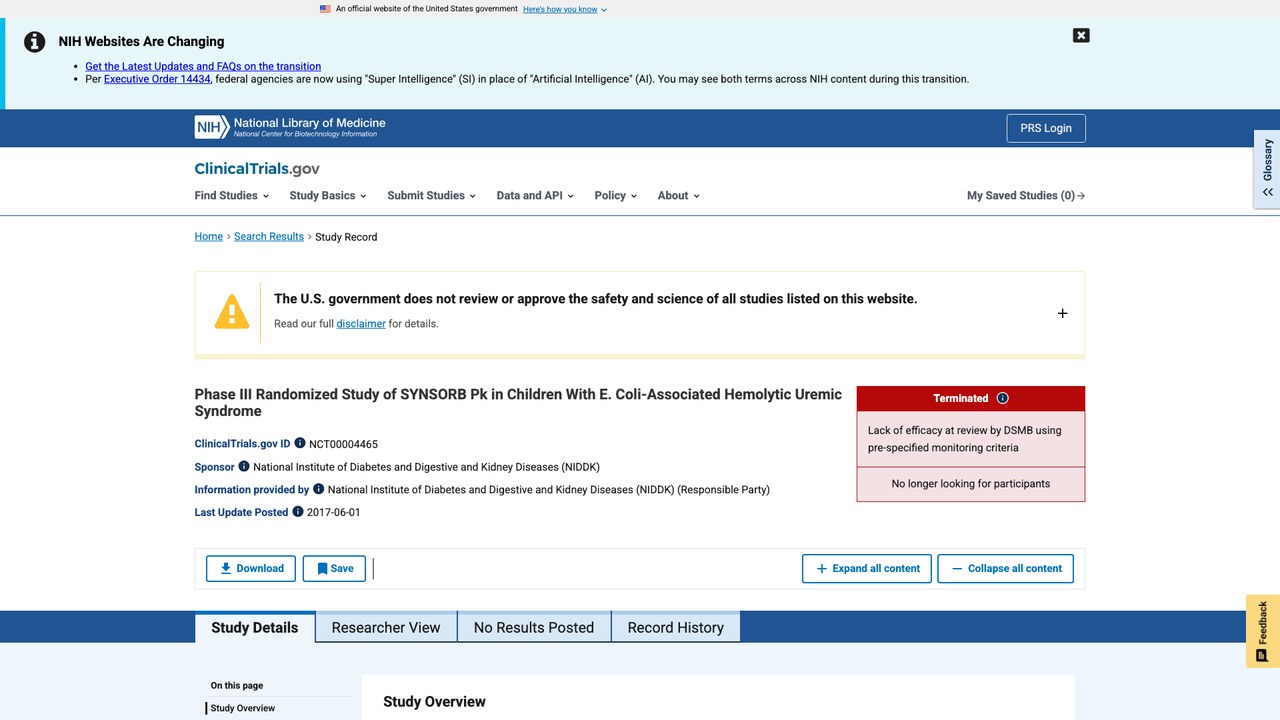Open Latest Updates and FAQs on the transition

coord(203,66)
